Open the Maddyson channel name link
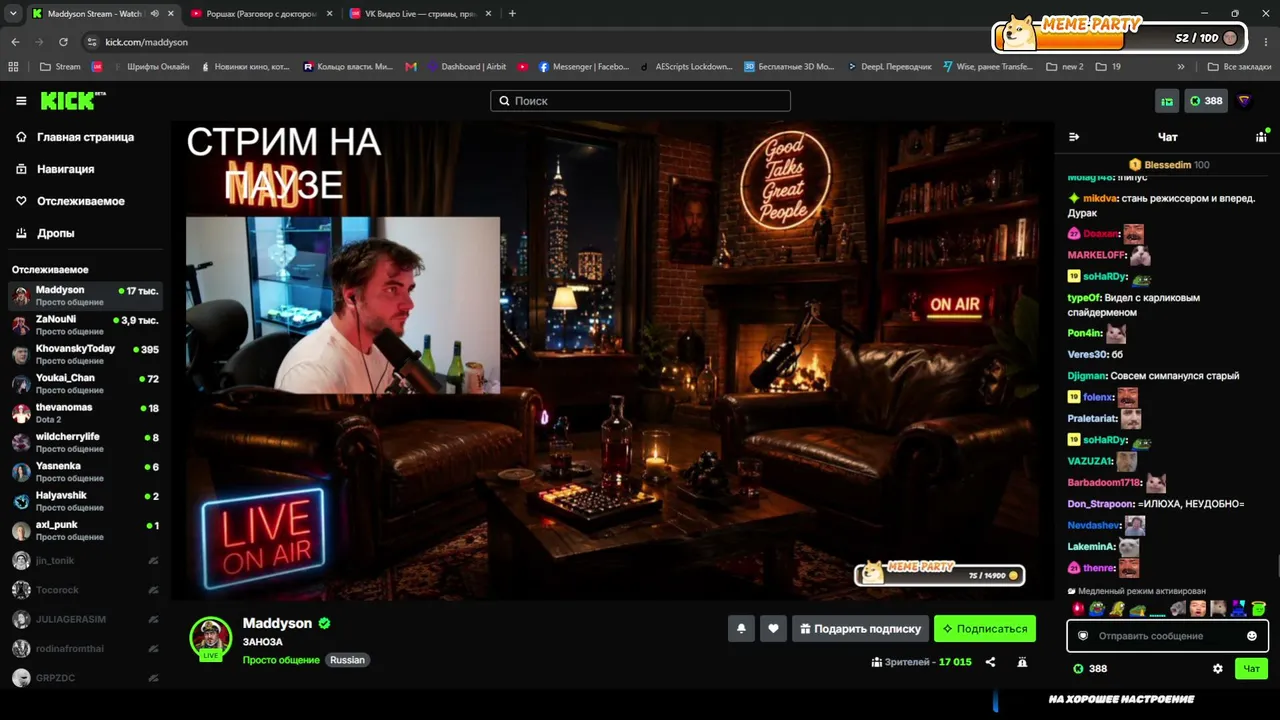Screen dimensions: 1280x720 [278, 623]
